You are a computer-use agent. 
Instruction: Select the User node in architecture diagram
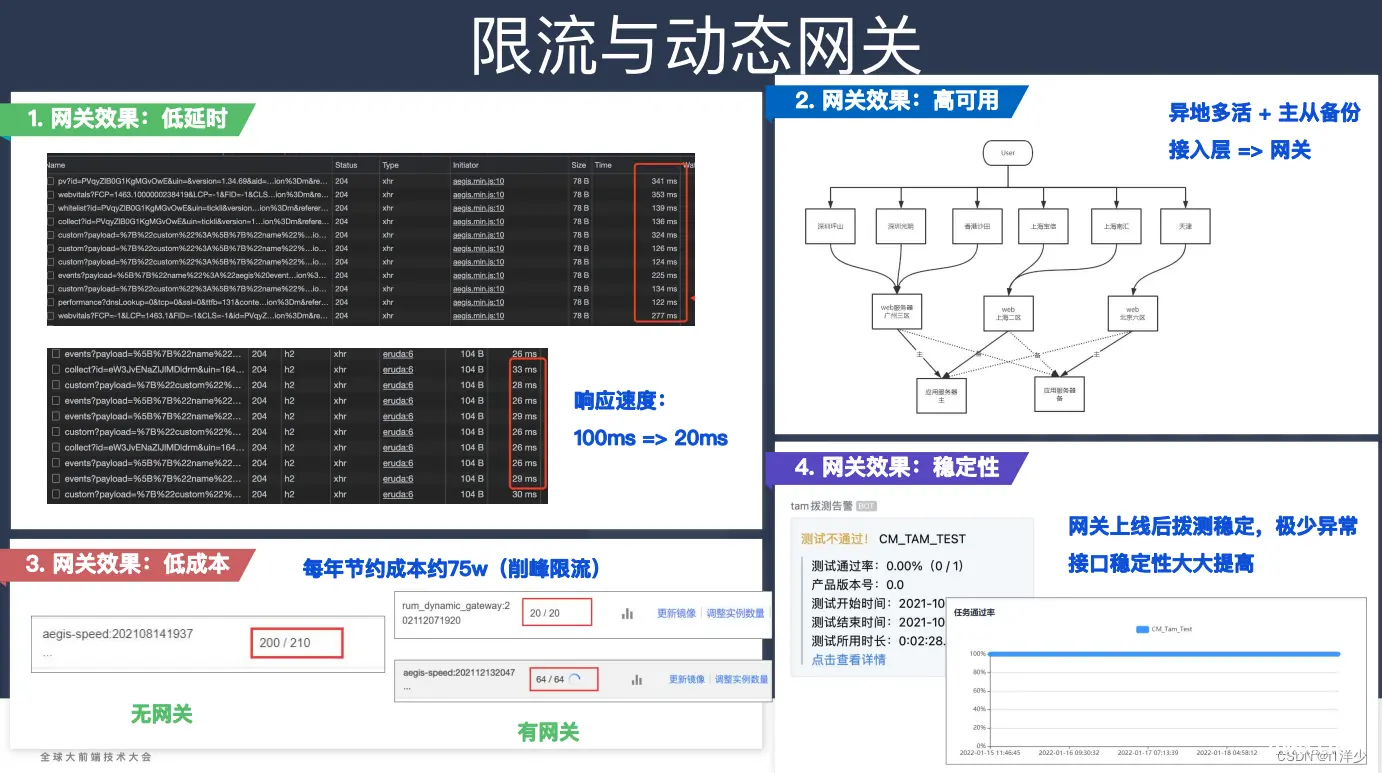(x=1007, y=153)
